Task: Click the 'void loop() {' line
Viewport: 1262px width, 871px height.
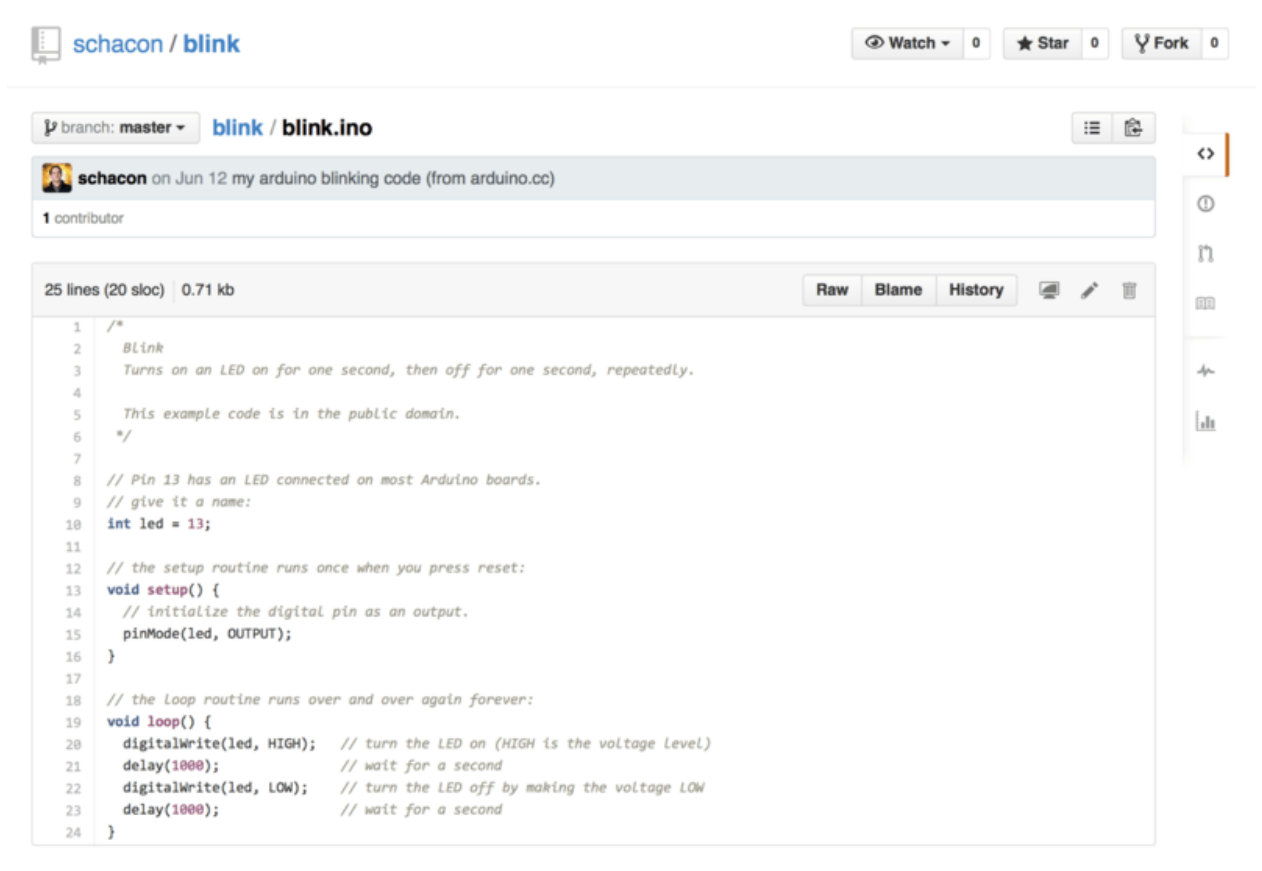Action: click(x=159, y=722)
